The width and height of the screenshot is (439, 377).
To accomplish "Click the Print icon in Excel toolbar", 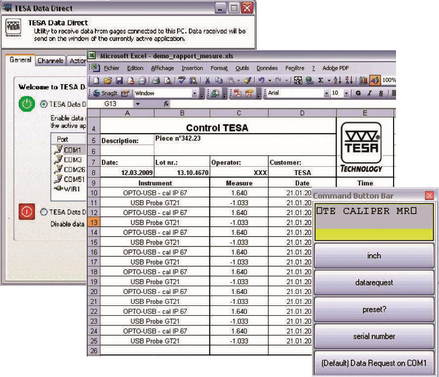I will 156,80.
